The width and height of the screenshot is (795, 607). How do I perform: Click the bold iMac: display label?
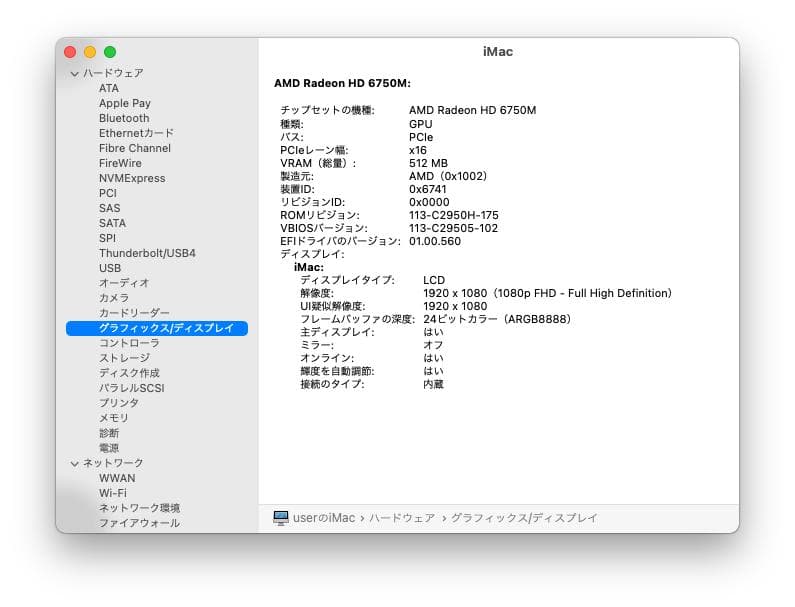pyautogui.click(x=309, y=267)
